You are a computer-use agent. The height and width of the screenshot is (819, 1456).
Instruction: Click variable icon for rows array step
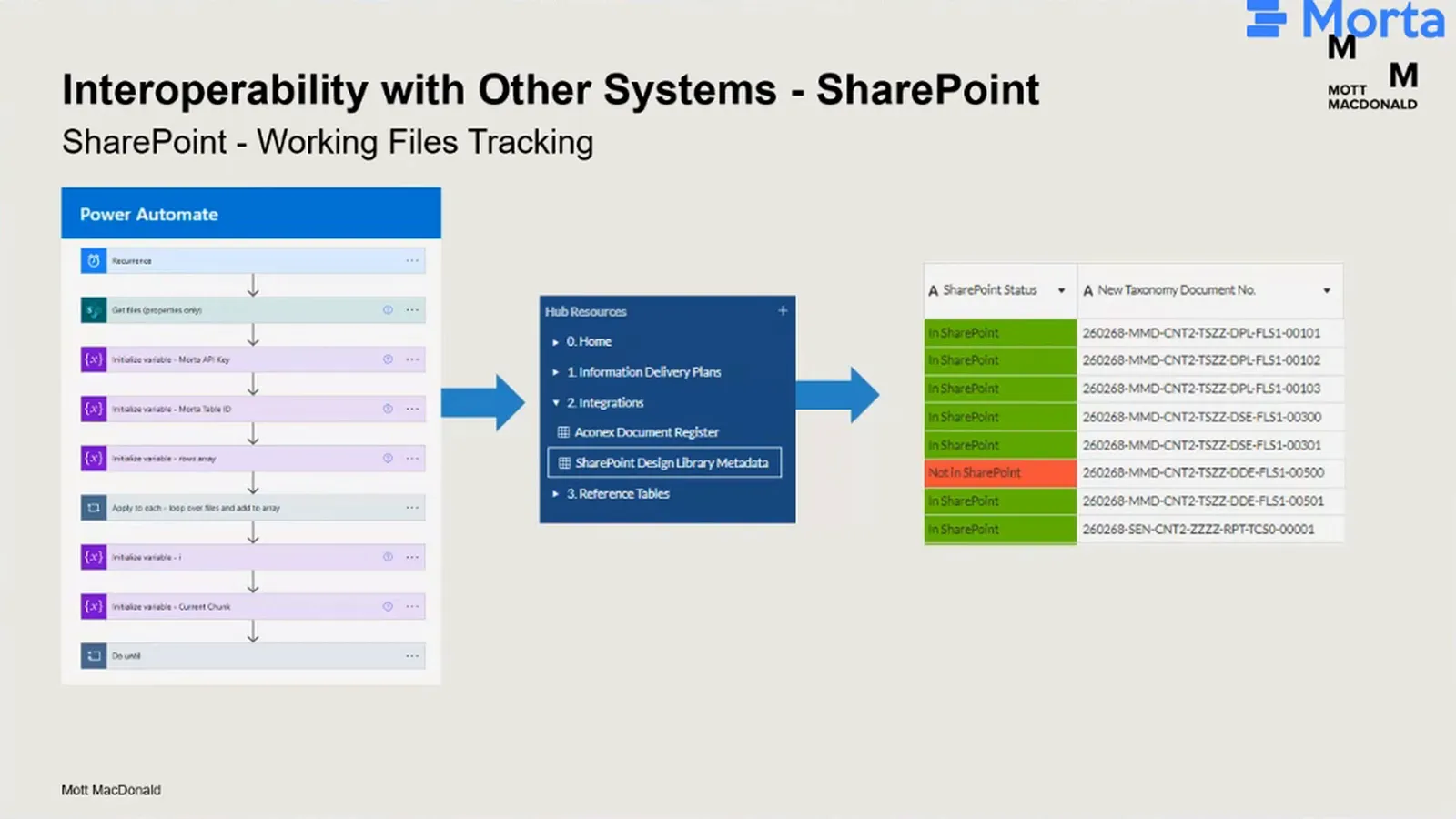[x=94, y=459]
